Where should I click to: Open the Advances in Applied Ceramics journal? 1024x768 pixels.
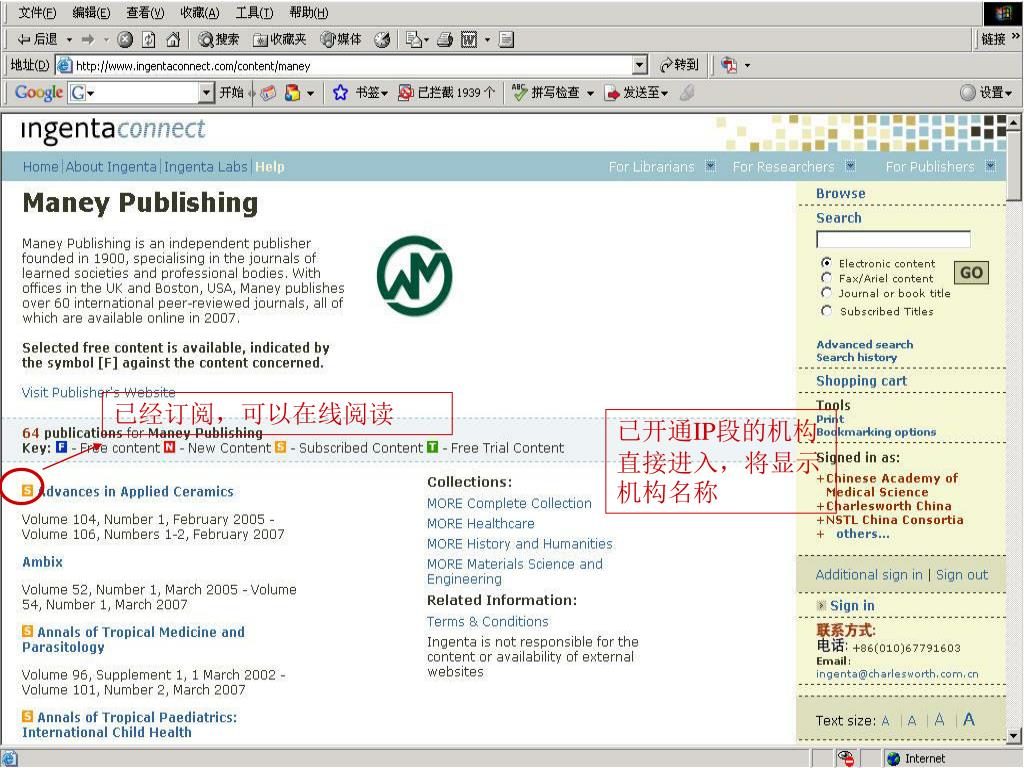135,491
